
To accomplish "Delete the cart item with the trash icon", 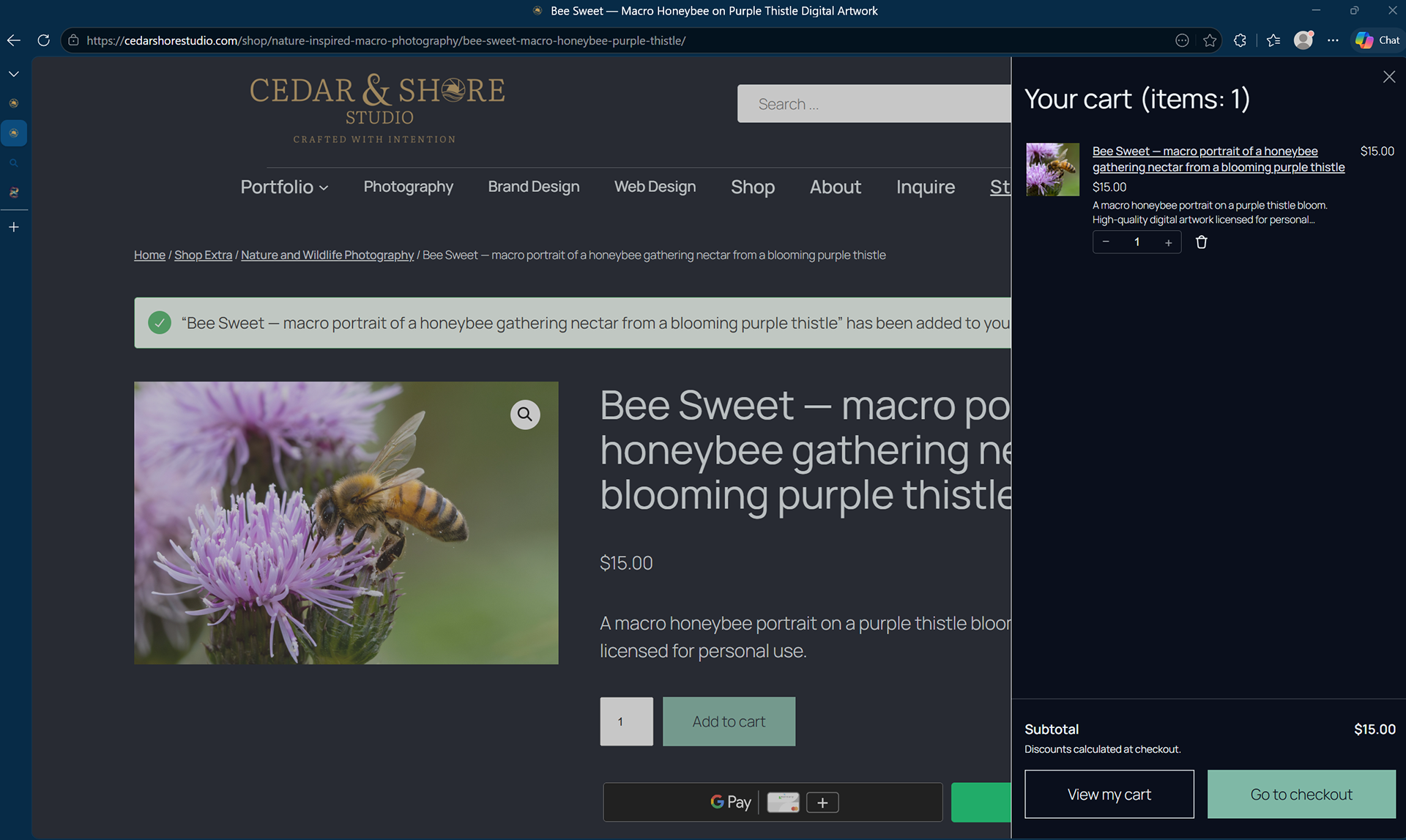I will pos(1202,242).
